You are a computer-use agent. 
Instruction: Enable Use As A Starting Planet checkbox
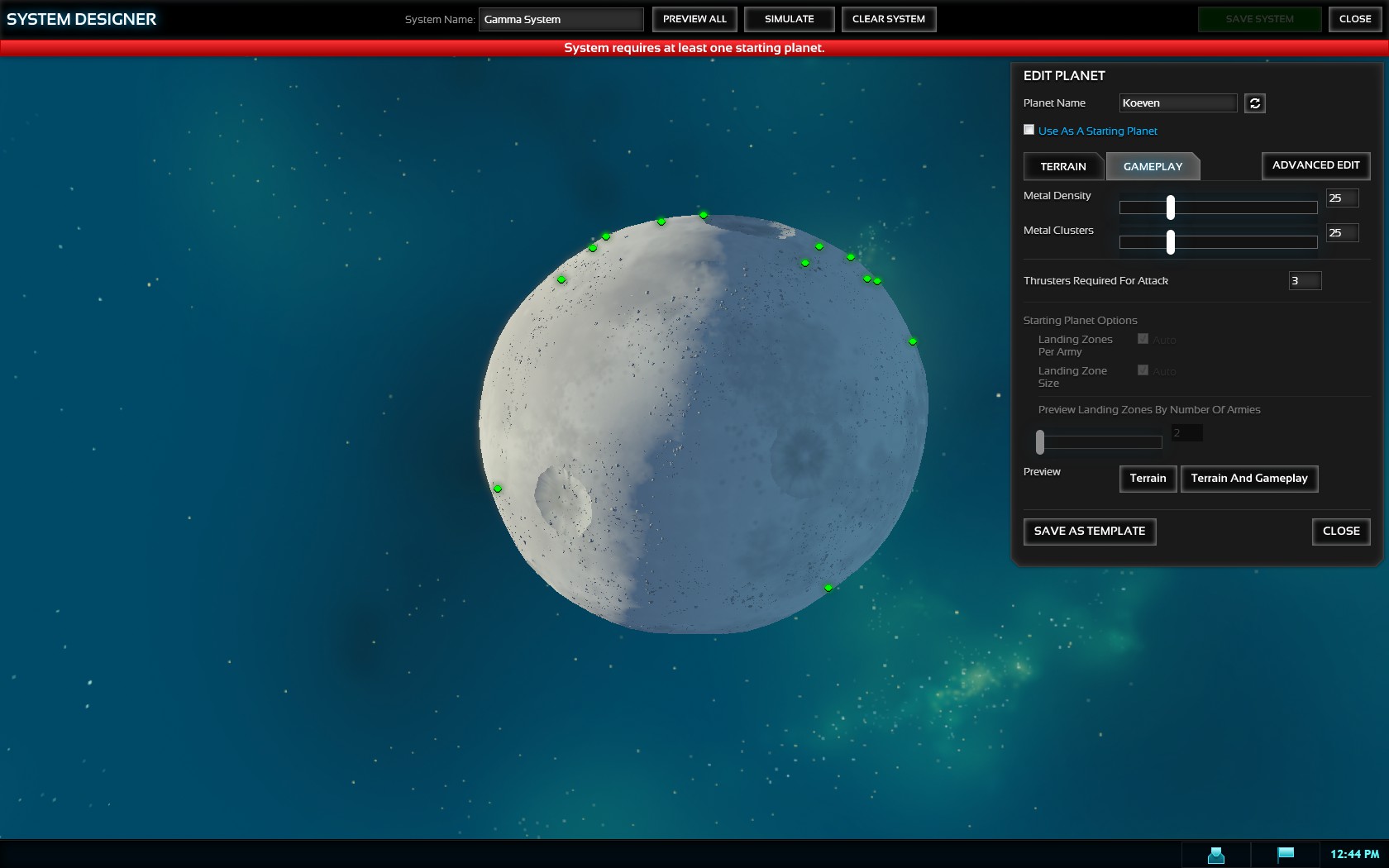1029,130
